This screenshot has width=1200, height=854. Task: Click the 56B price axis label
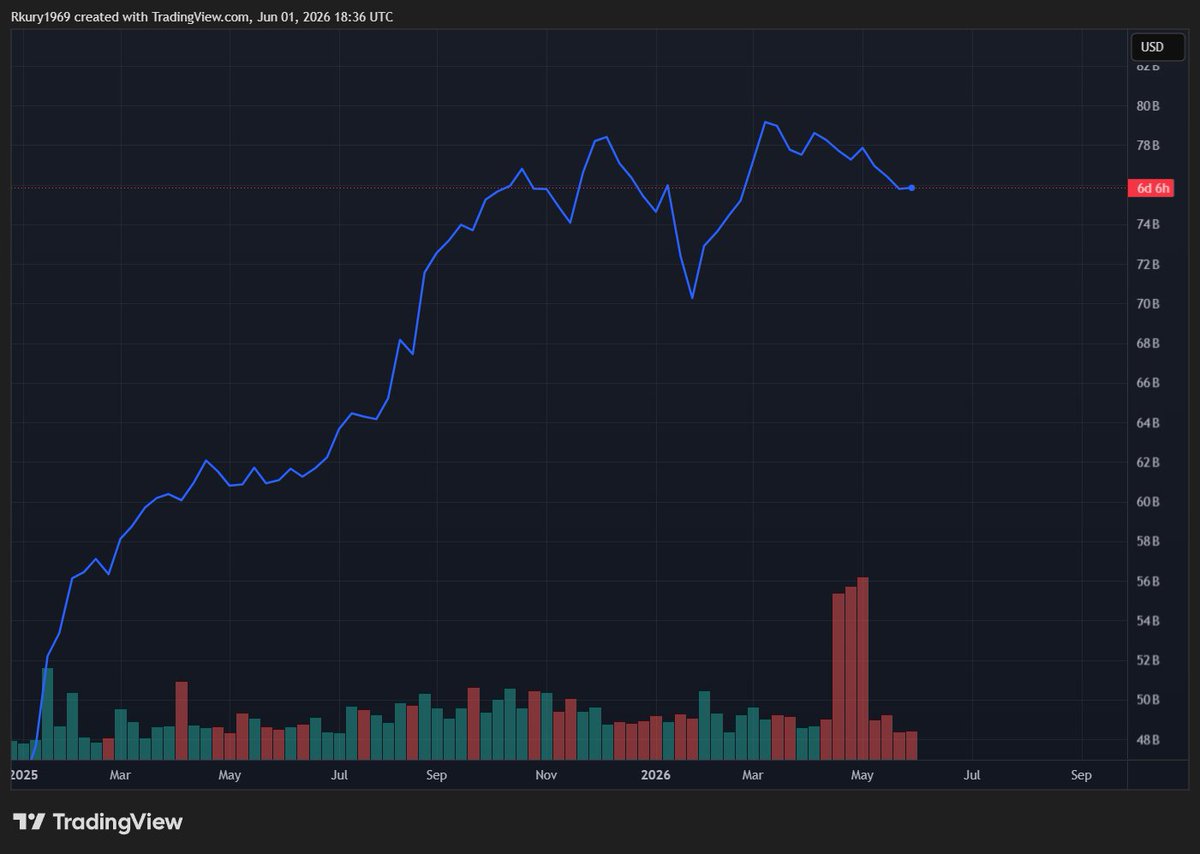tap(1148, 581)
